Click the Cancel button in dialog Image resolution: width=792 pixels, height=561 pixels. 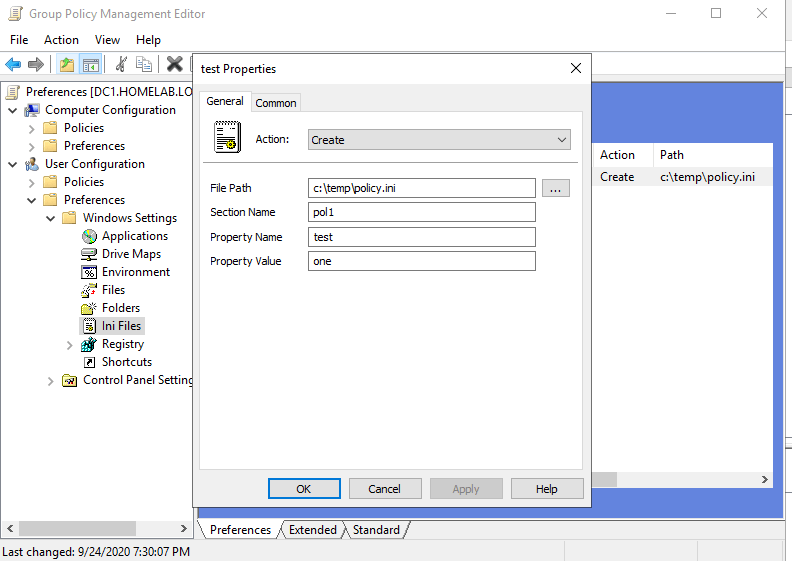pos(384,488)
